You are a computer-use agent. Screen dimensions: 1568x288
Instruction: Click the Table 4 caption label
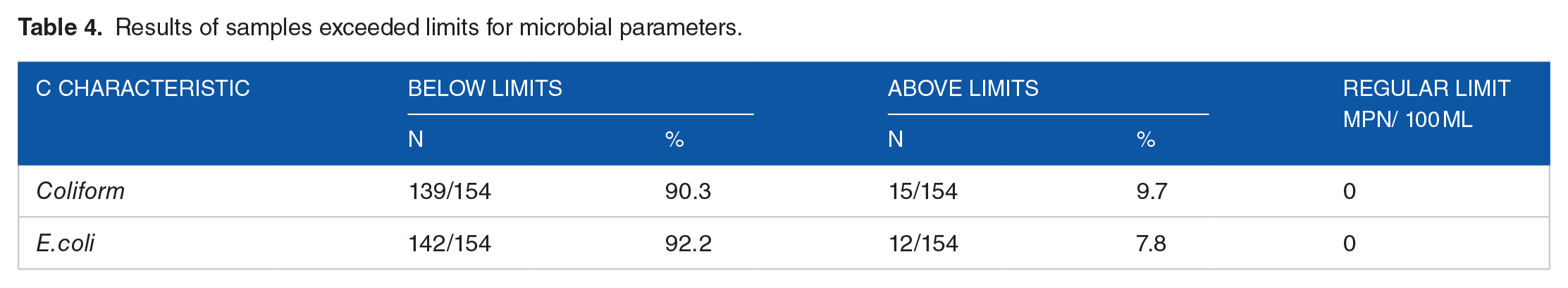click(x=60, y=28)
